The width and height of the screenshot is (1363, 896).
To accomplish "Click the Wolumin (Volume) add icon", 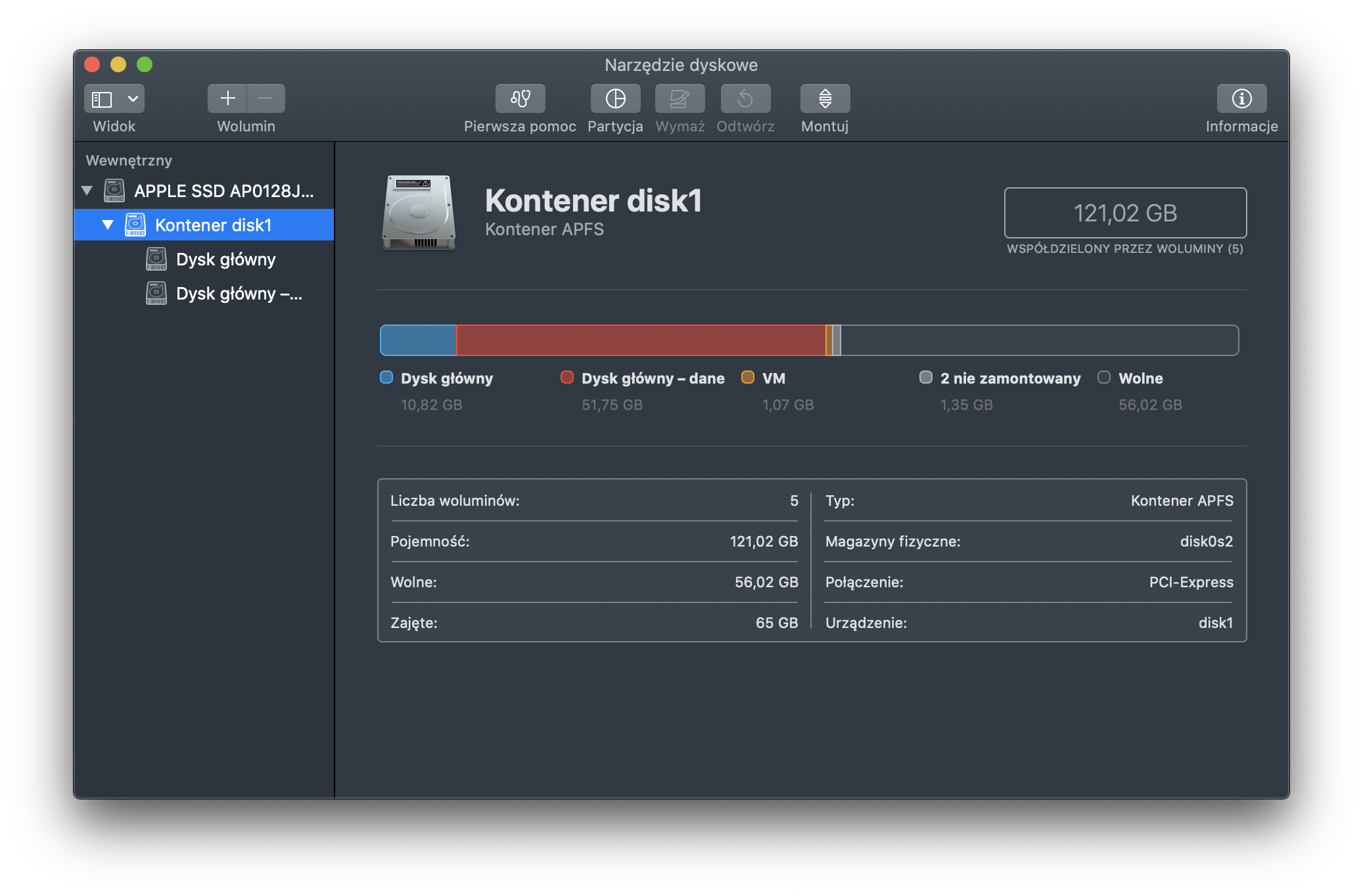I will (228, 98).
